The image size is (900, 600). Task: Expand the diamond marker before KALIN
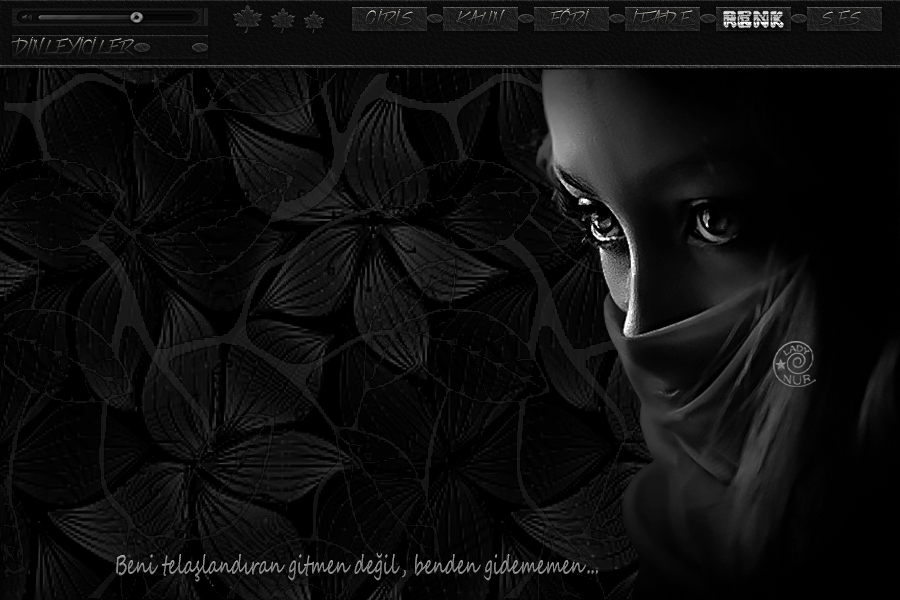point(433,17)
